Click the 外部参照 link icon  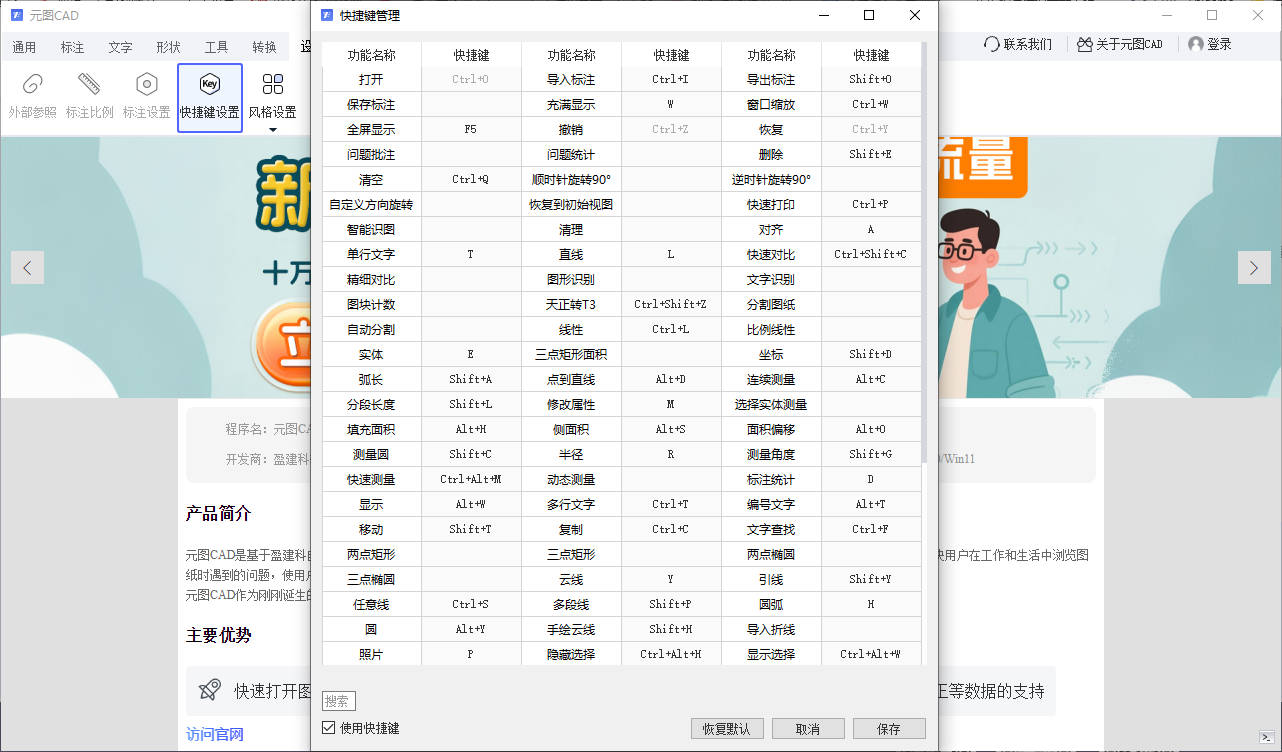click(x=32, y=84)
